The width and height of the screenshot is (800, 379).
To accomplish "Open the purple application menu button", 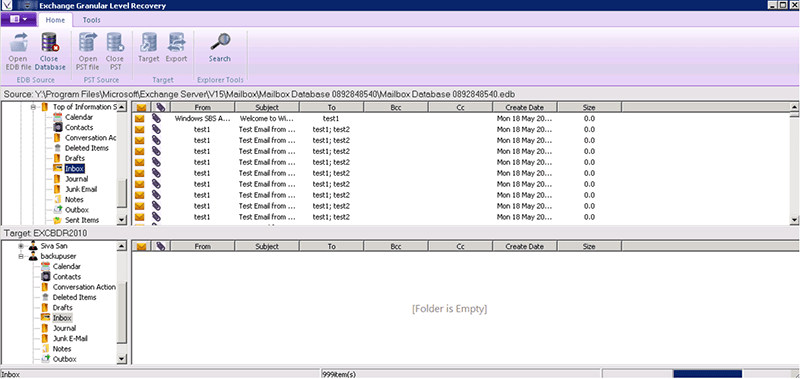I will point(18,19).
